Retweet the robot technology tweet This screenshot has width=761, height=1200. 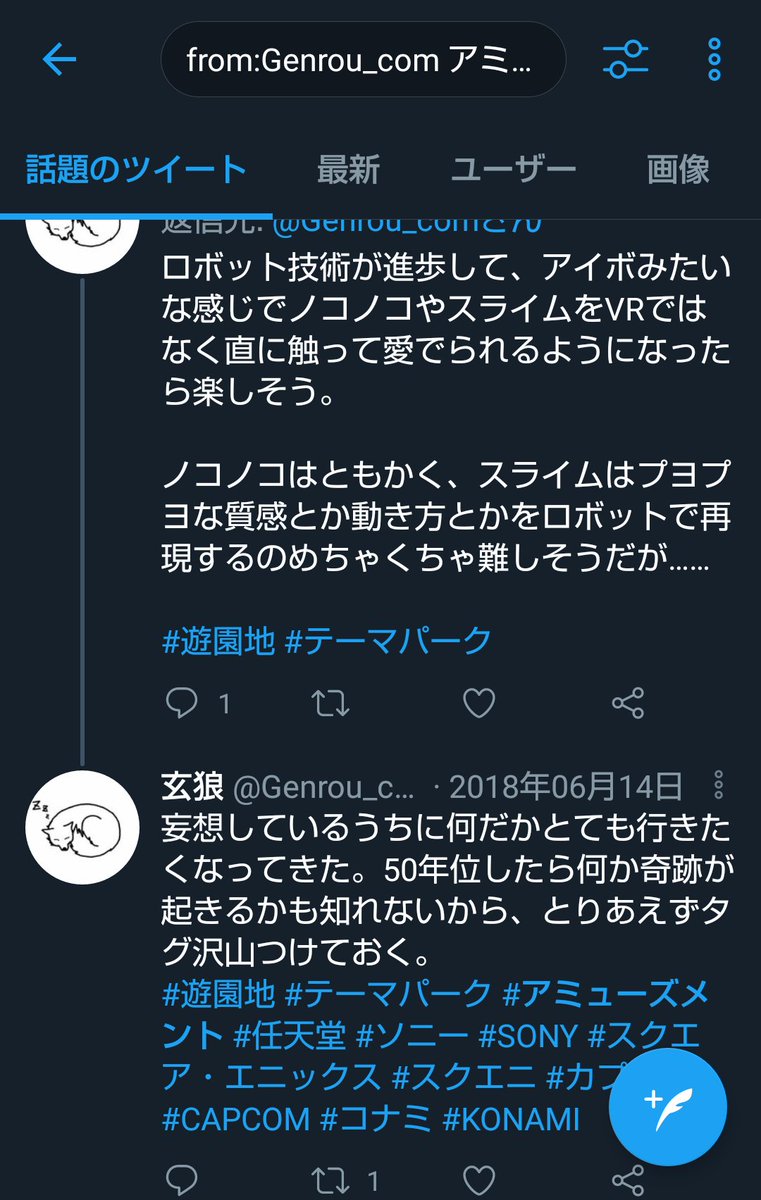coord(329,704)
